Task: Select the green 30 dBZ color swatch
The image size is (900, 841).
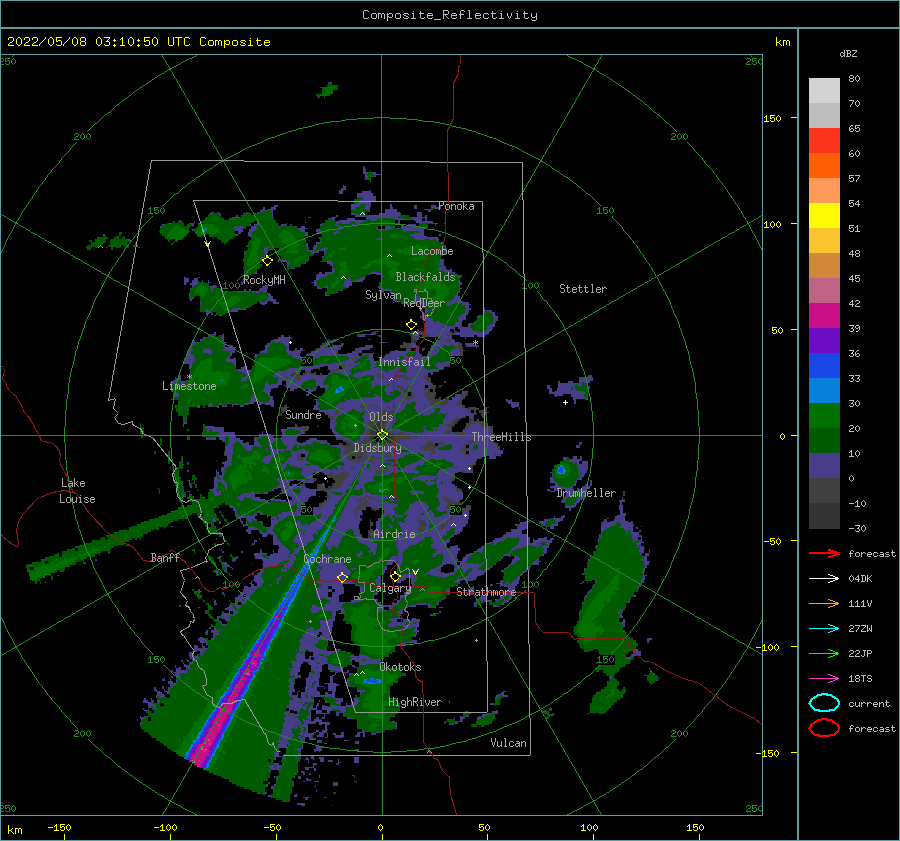Action: point(824,415)
